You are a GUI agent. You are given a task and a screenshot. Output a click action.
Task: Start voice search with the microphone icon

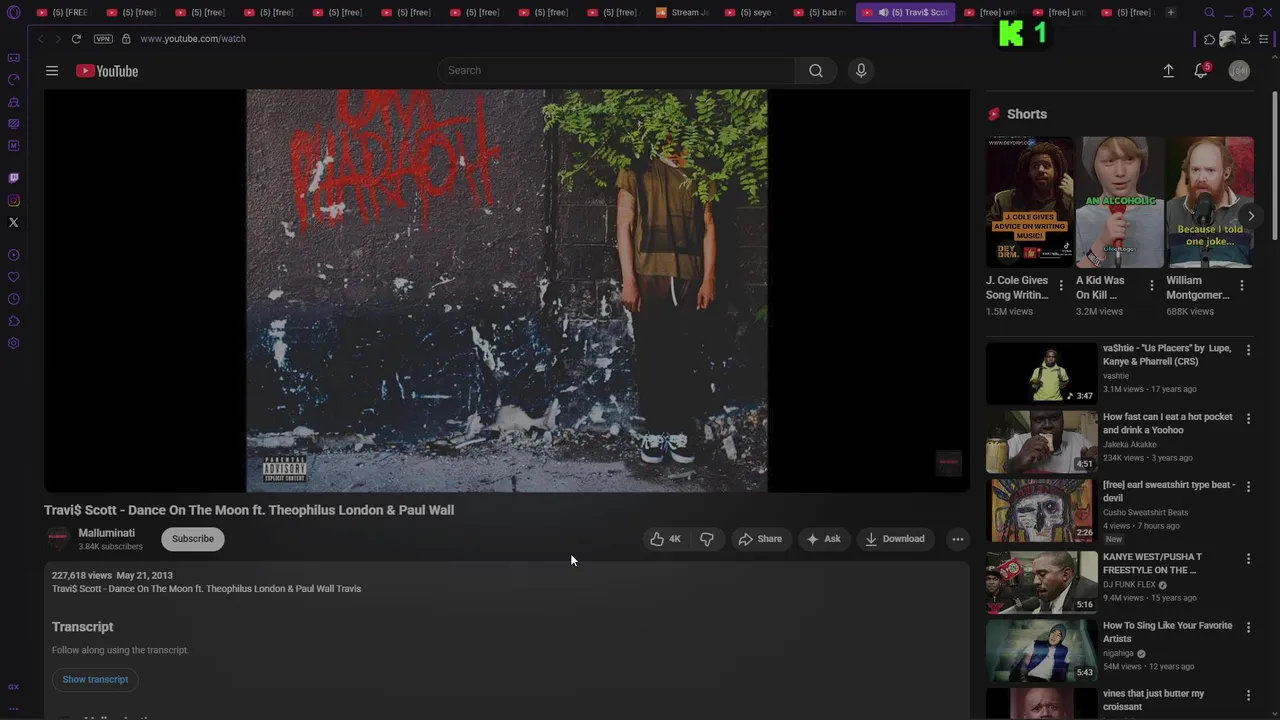point(861,71)
